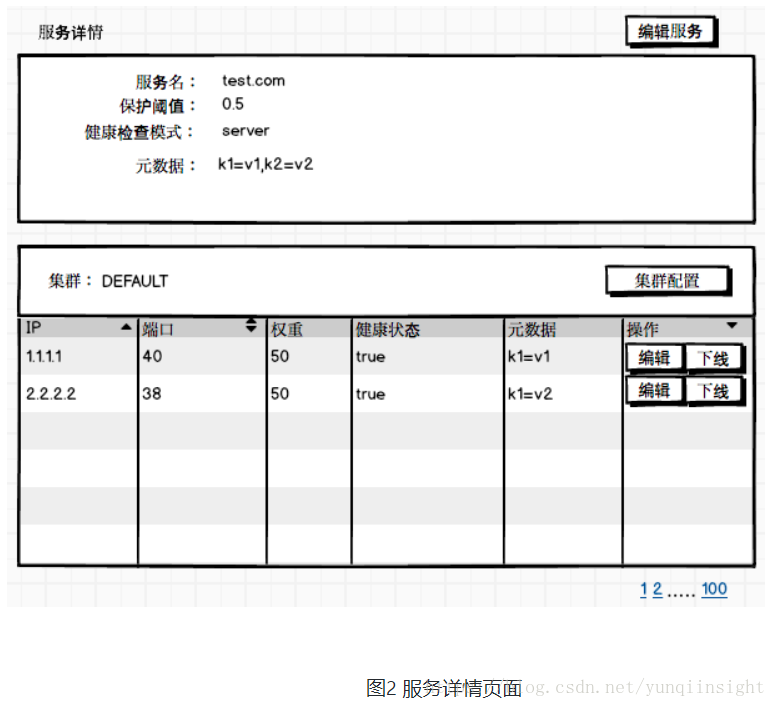Image resolution: width=776 pixels, height=707 pixels.
Task: Click the cluster name DEFAULT
Action: (x=135, y=282)
